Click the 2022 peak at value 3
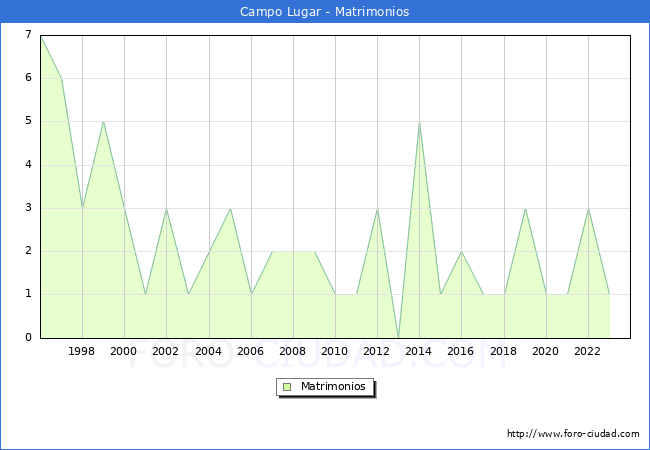The width and height of the screenshot is (650, 450). tap(588, 208)
